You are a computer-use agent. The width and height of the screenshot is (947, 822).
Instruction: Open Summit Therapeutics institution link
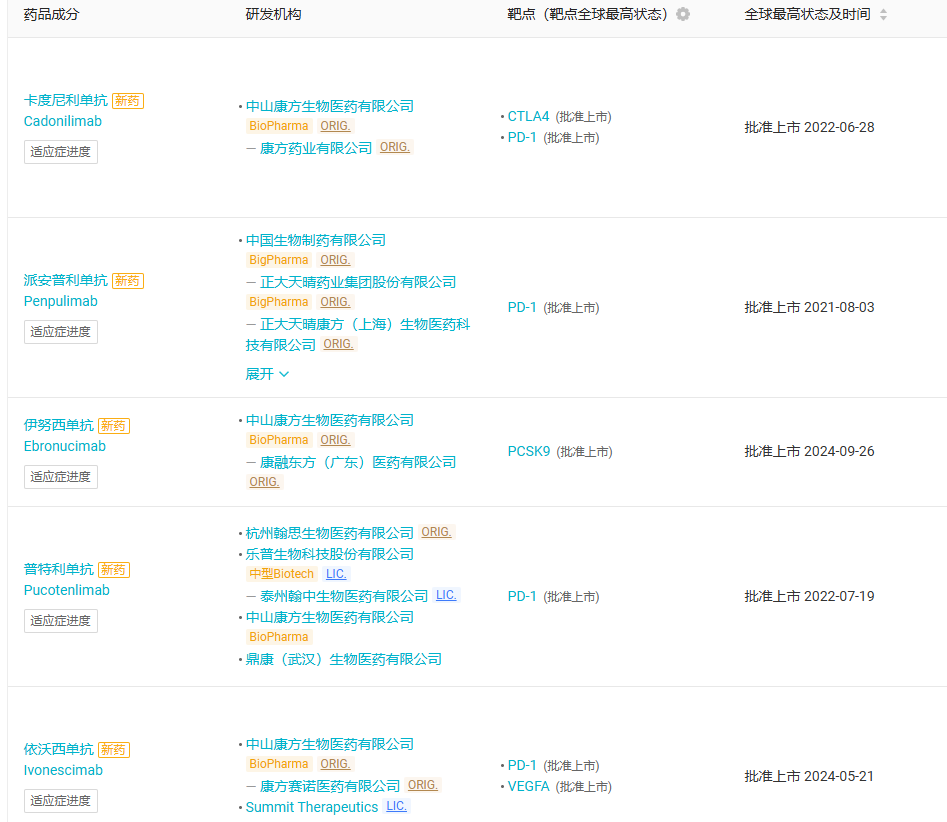pos(312,807)
